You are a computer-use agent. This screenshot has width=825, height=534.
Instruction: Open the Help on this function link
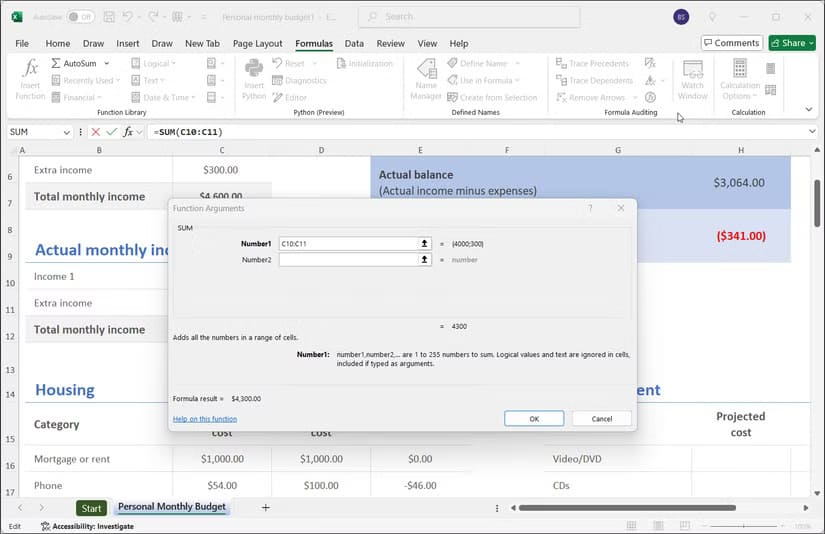[205, 419]
